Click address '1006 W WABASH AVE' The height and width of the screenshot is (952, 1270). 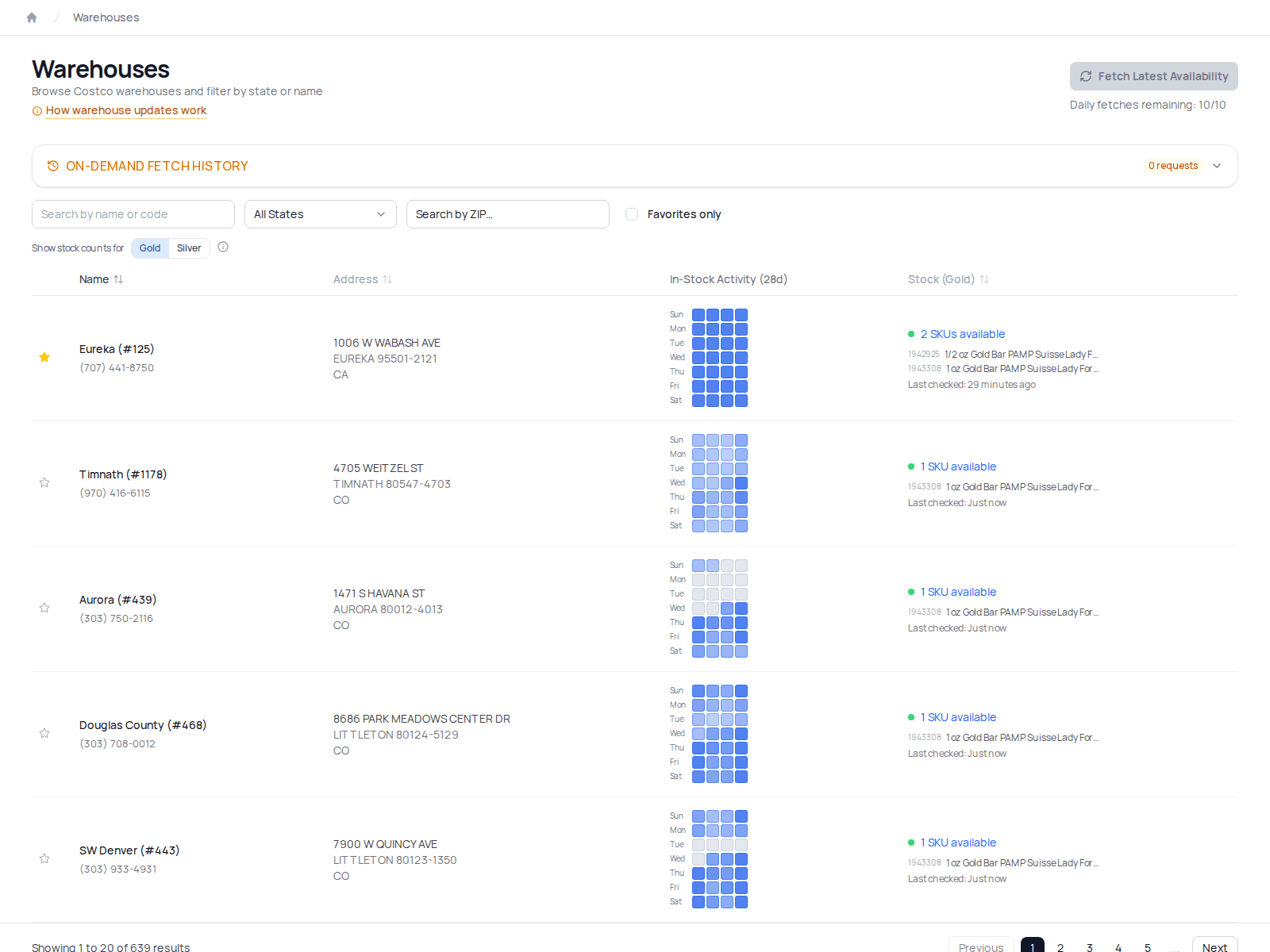387,343
